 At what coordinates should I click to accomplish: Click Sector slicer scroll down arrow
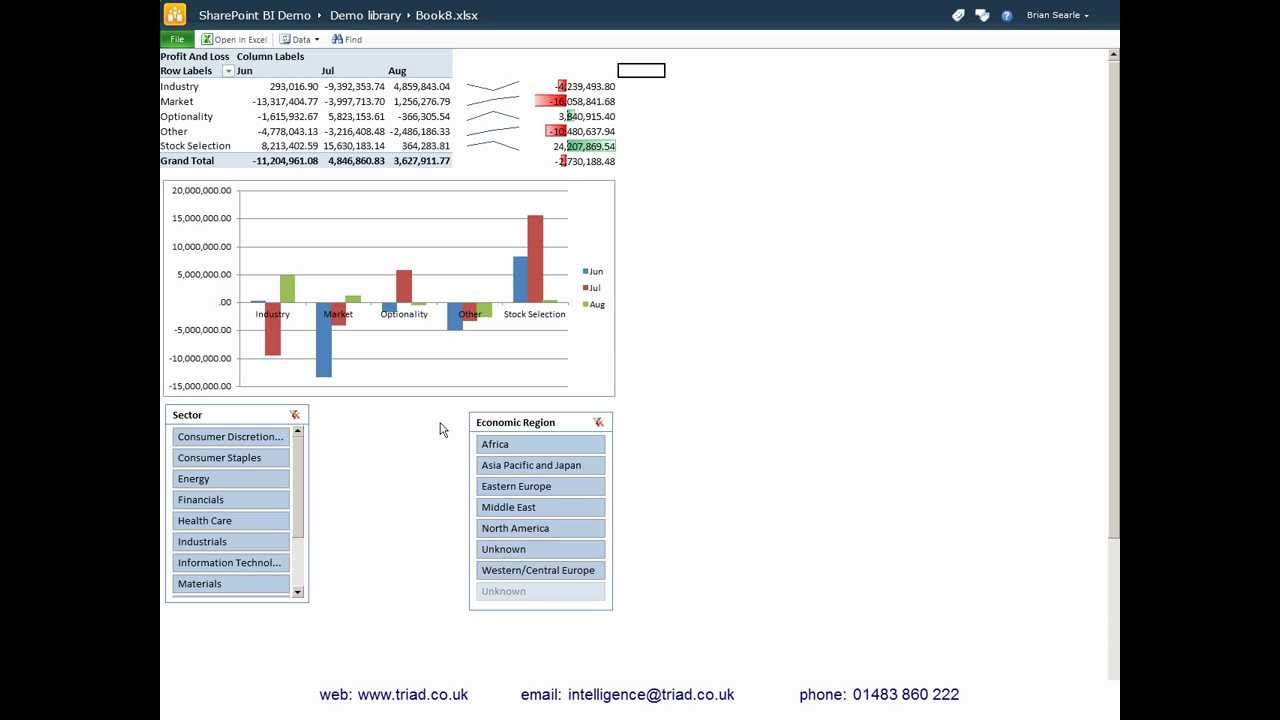(298, 592)
